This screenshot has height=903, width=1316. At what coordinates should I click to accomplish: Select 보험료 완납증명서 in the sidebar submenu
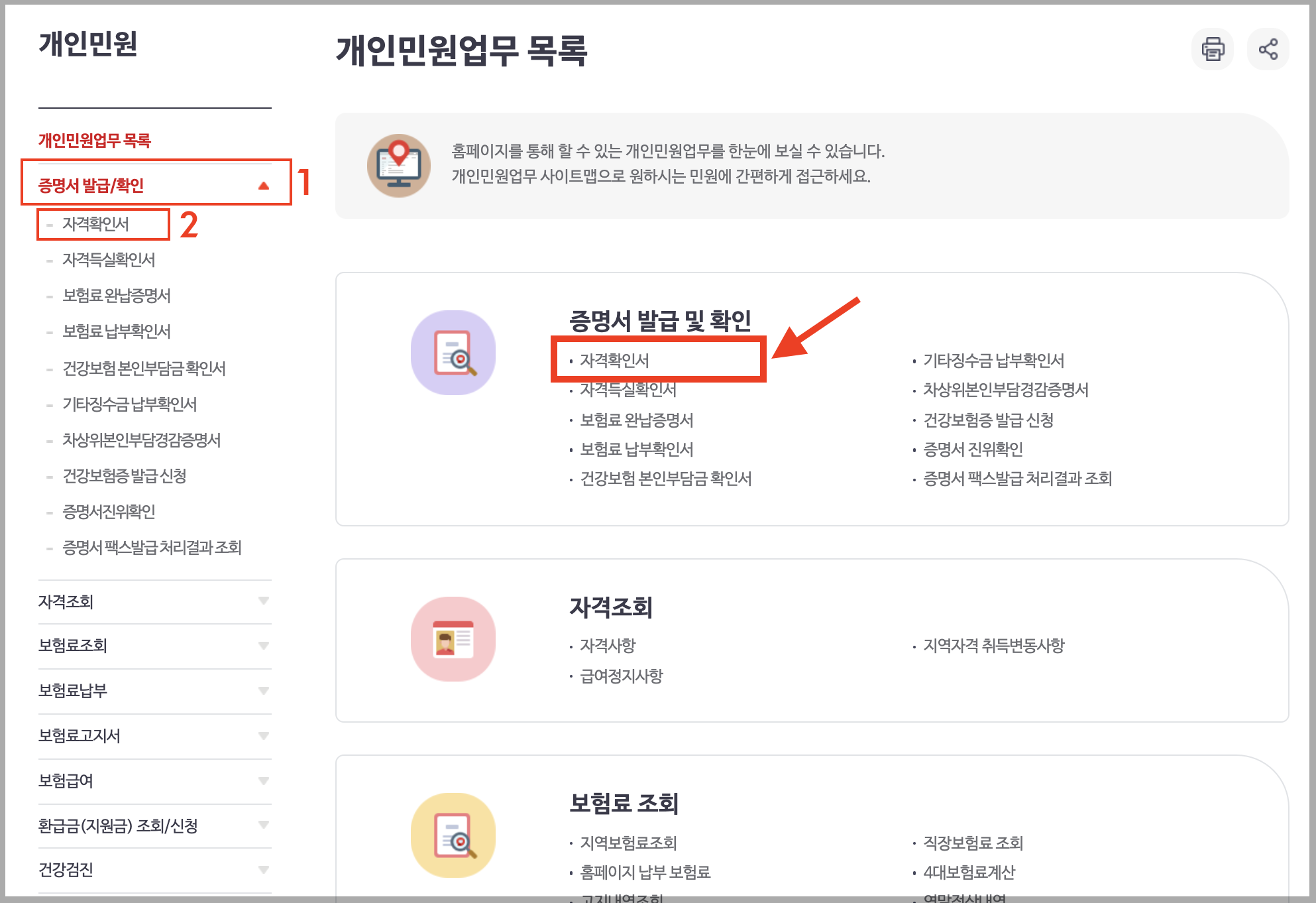(117, 296)
